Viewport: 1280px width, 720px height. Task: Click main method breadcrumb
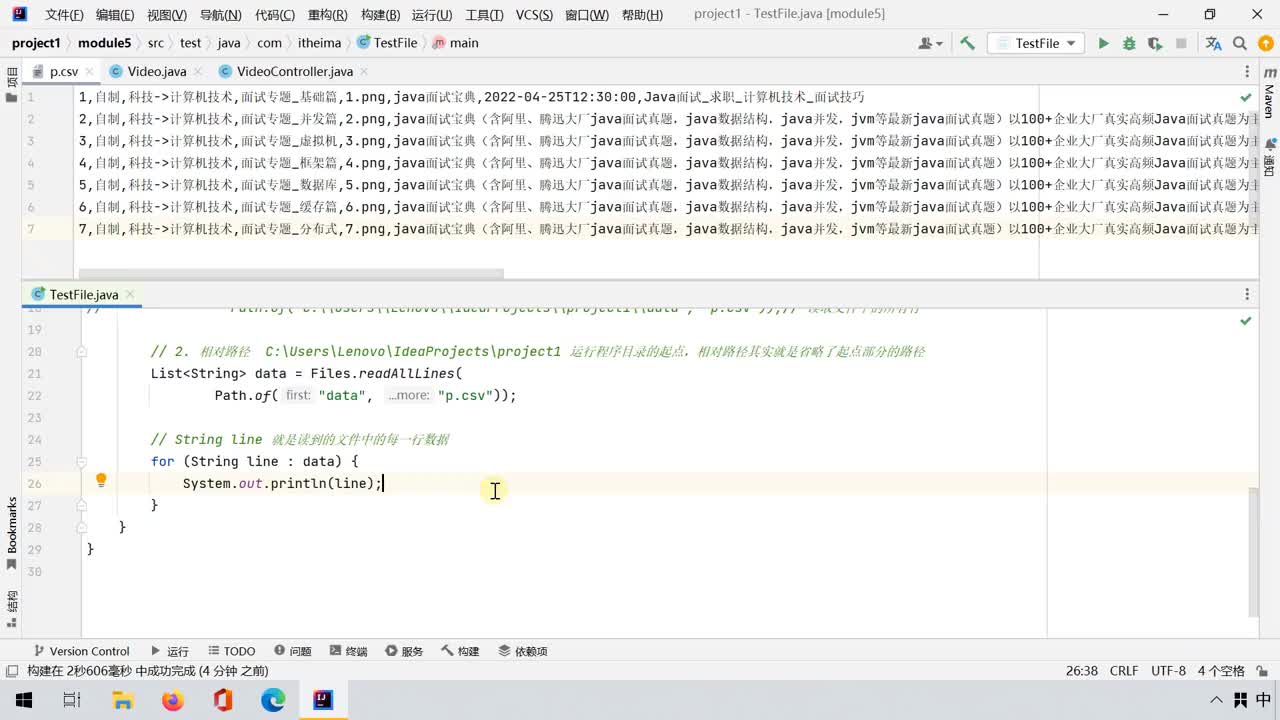(456, 43)
